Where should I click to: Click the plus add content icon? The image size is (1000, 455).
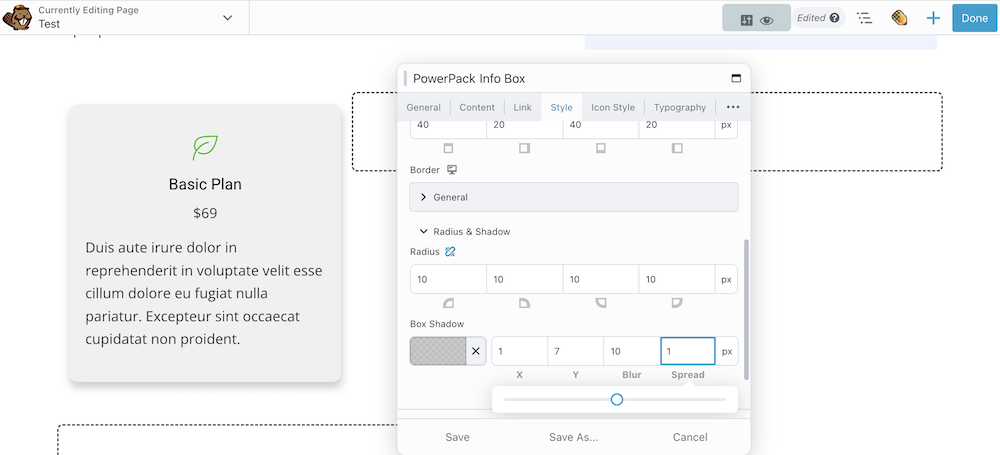(933, 18)
